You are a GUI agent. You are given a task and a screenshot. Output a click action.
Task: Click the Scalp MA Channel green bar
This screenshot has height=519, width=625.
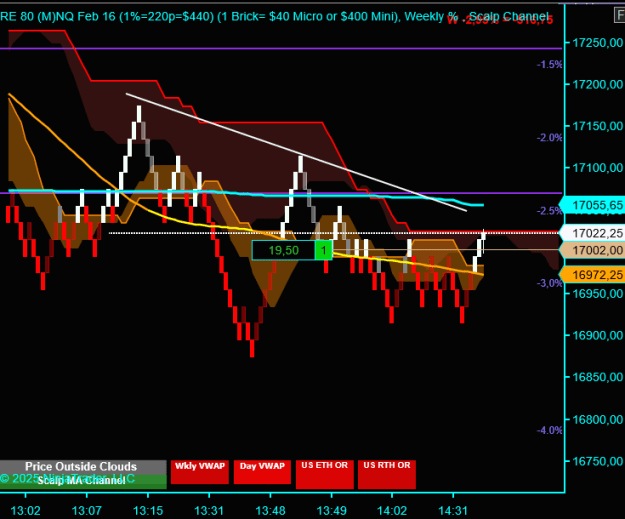[x=83, y=482]
